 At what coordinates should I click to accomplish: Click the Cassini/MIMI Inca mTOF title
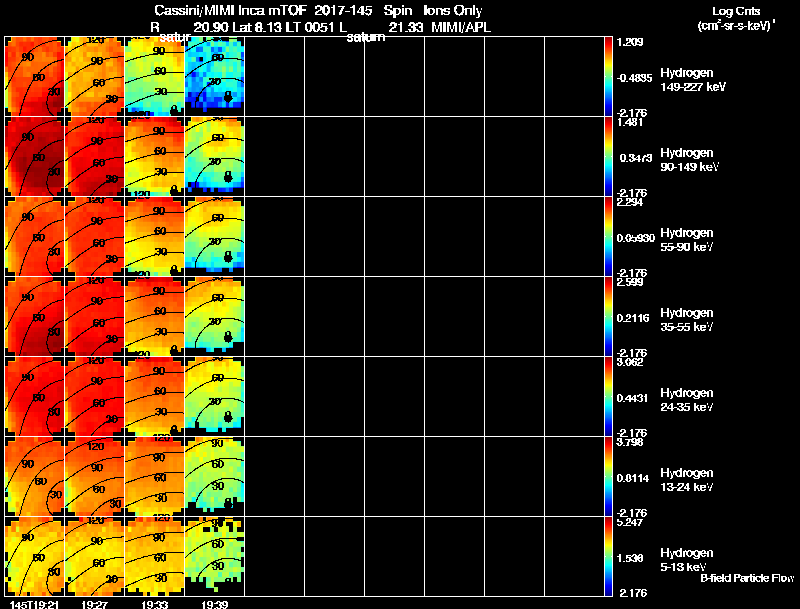click(x=230, y=11)
